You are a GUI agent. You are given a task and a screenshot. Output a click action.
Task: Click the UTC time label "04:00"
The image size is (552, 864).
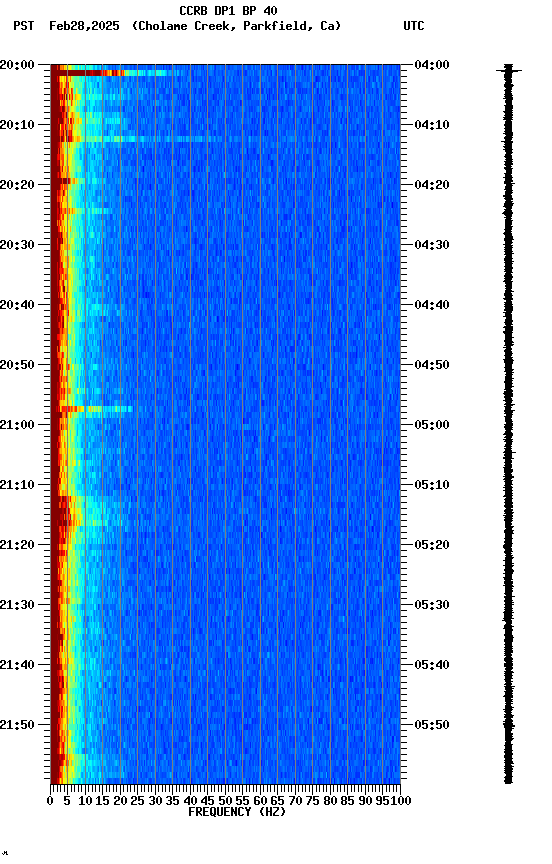[x=432, y=65]
